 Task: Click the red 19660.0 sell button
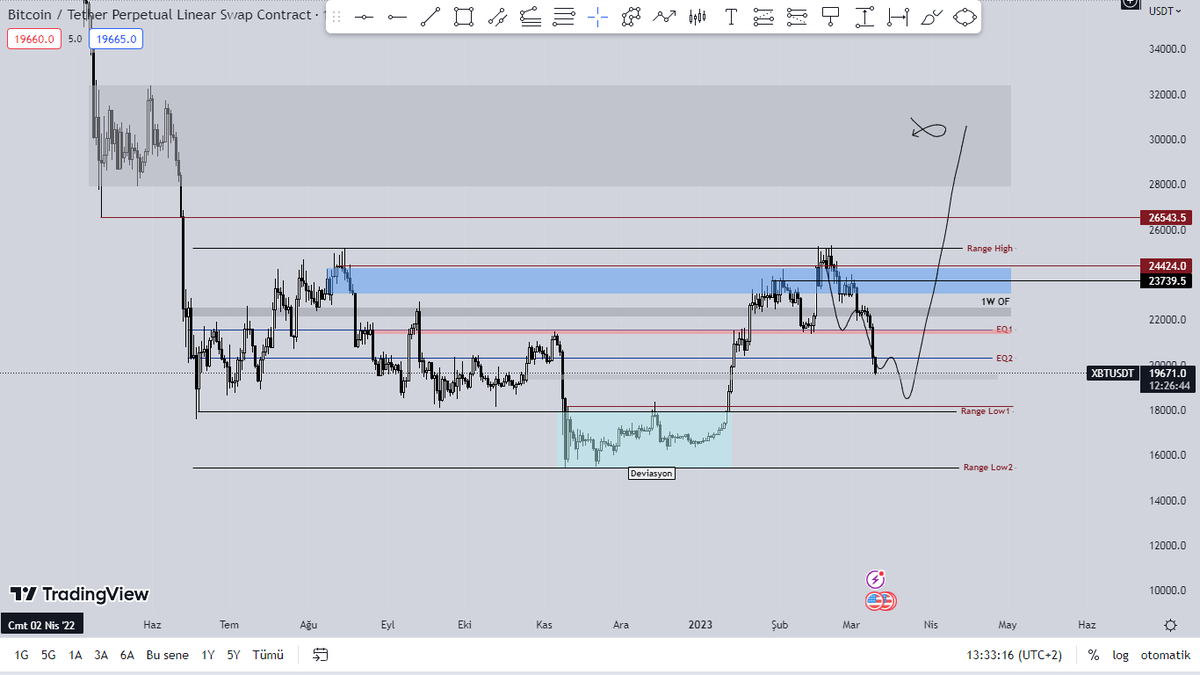[x=34, y=39]
